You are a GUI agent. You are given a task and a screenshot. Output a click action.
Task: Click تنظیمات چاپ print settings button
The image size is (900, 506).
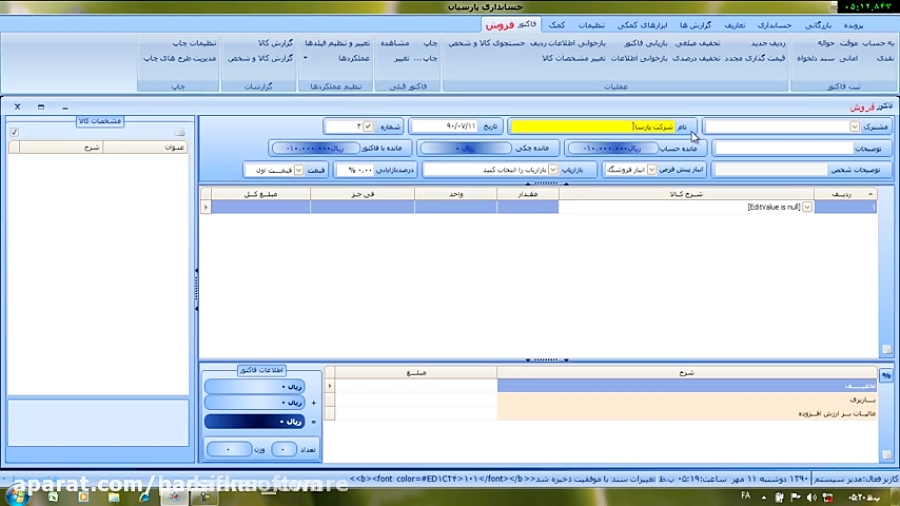click(194, 43)
